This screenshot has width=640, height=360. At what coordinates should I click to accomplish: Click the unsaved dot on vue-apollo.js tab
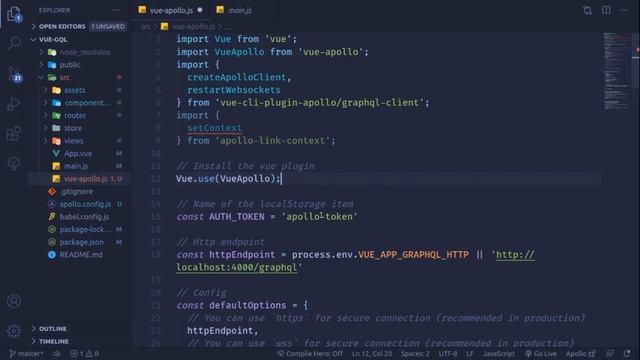[200, 10]
